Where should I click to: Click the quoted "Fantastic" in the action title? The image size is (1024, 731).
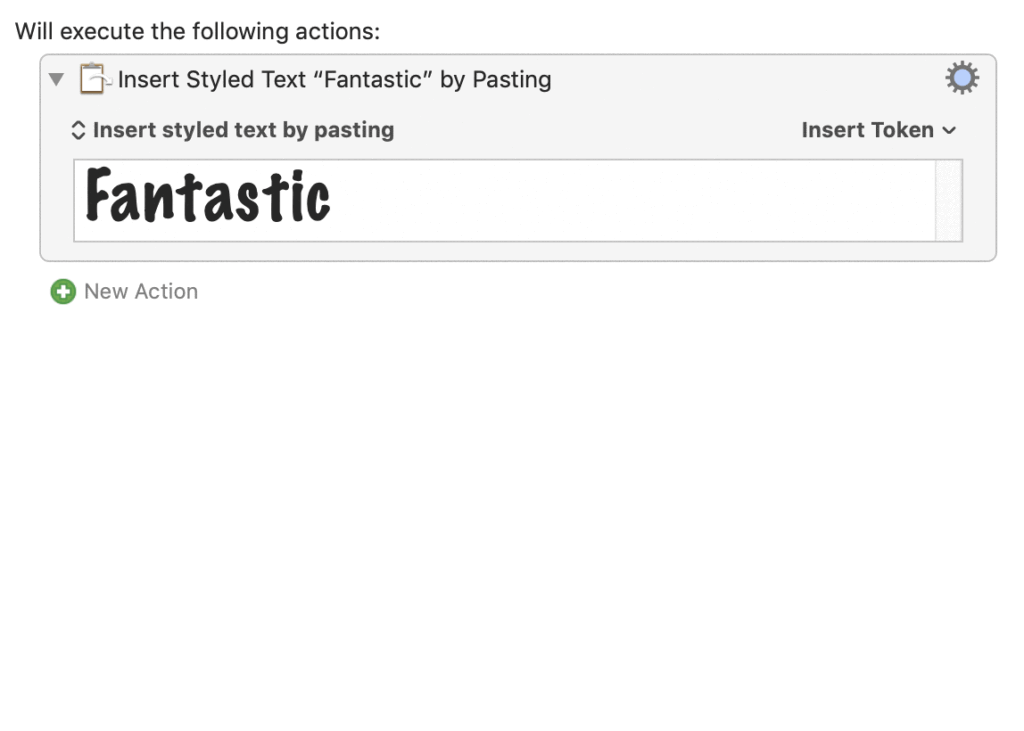tap(373, 80)
